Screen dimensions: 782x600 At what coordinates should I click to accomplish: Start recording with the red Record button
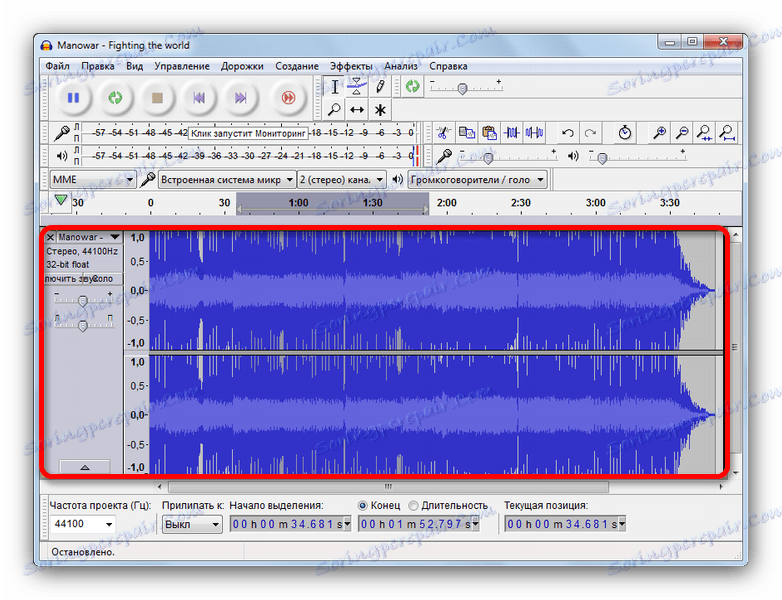(288, 98)
